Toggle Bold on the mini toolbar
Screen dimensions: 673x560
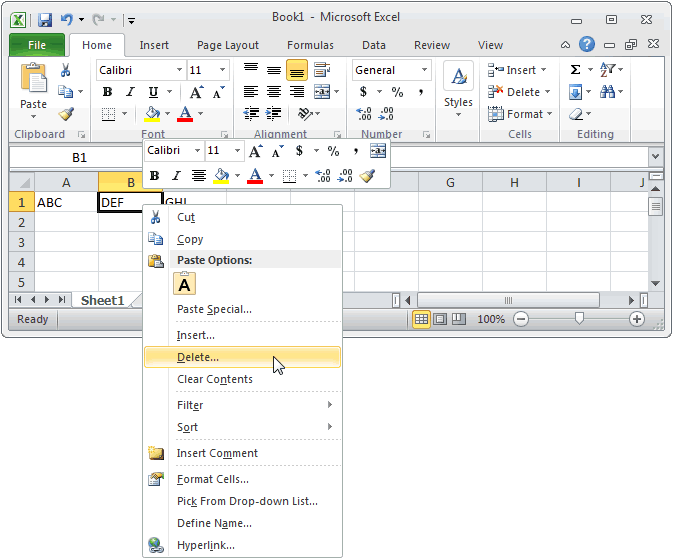pos(155,176)
